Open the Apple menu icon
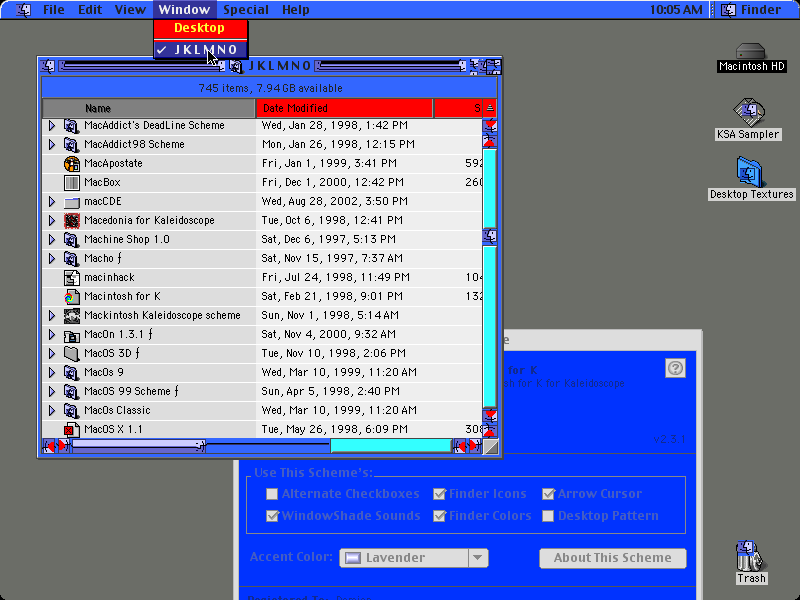The height and width of the screenshot is (600, 800). (x=23, y=10)
